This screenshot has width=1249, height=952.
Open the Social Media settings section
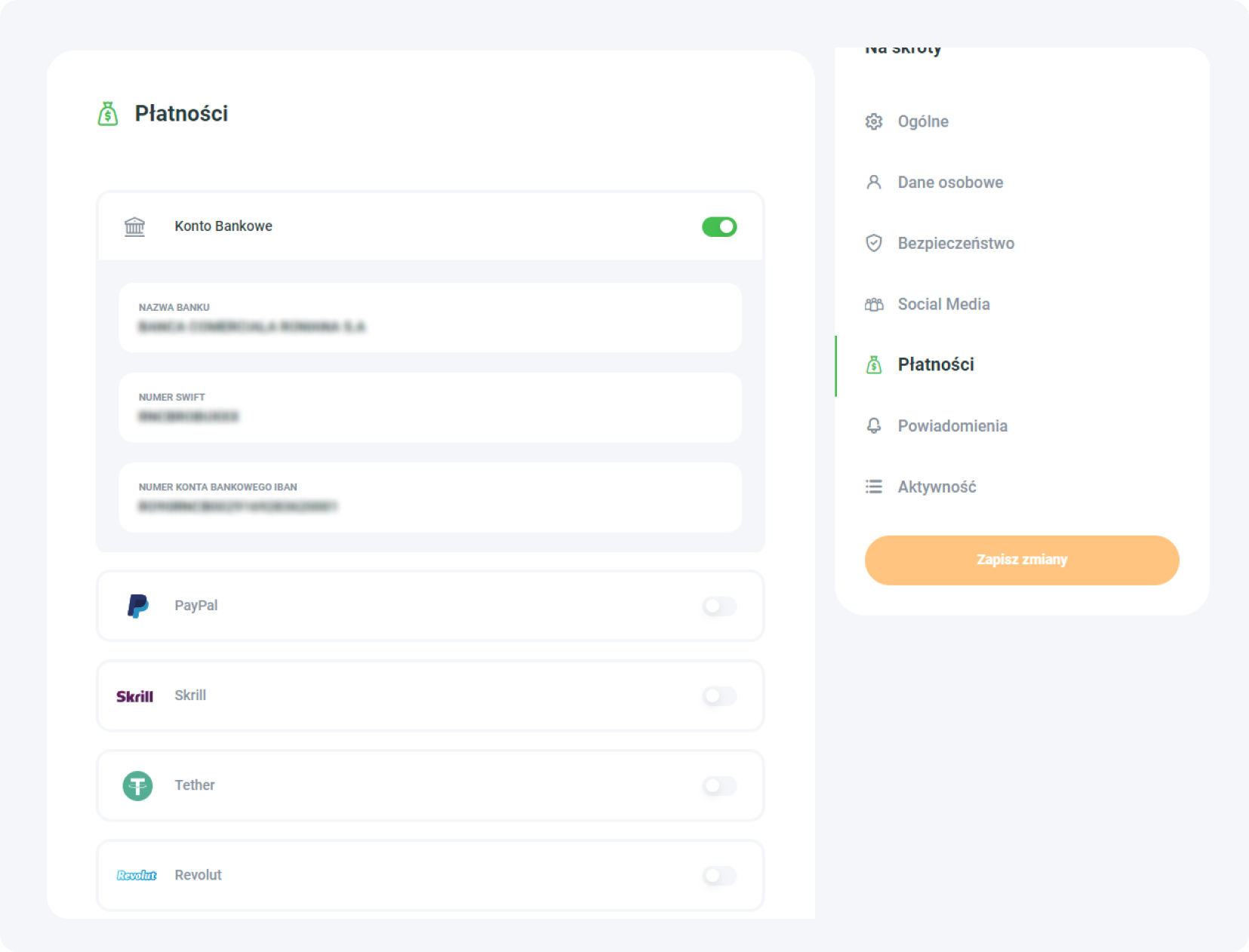pyautogui.click(x=943, y=304)
